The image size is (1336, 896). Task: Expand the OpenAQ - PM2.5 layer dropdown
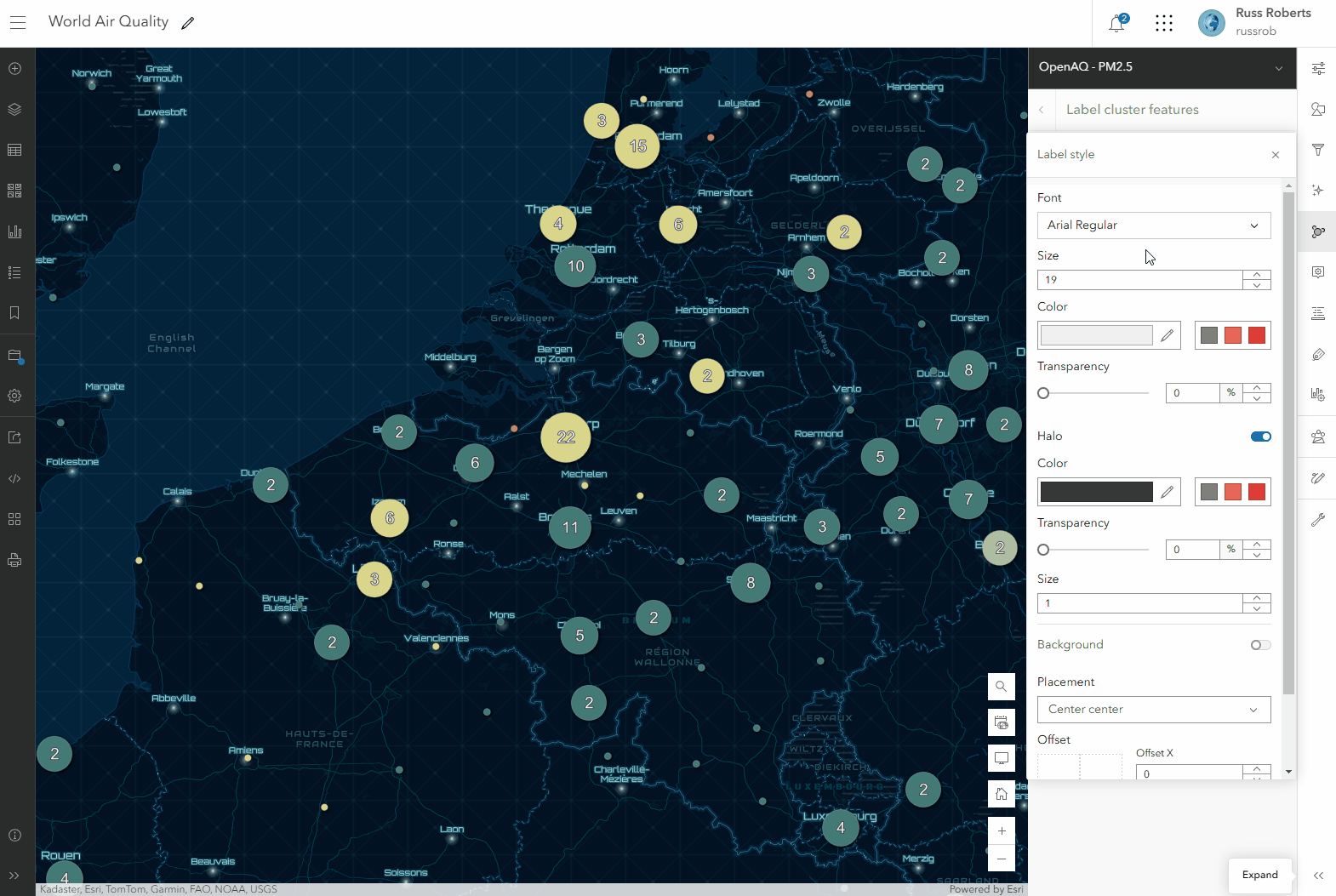pos(1278,68)
